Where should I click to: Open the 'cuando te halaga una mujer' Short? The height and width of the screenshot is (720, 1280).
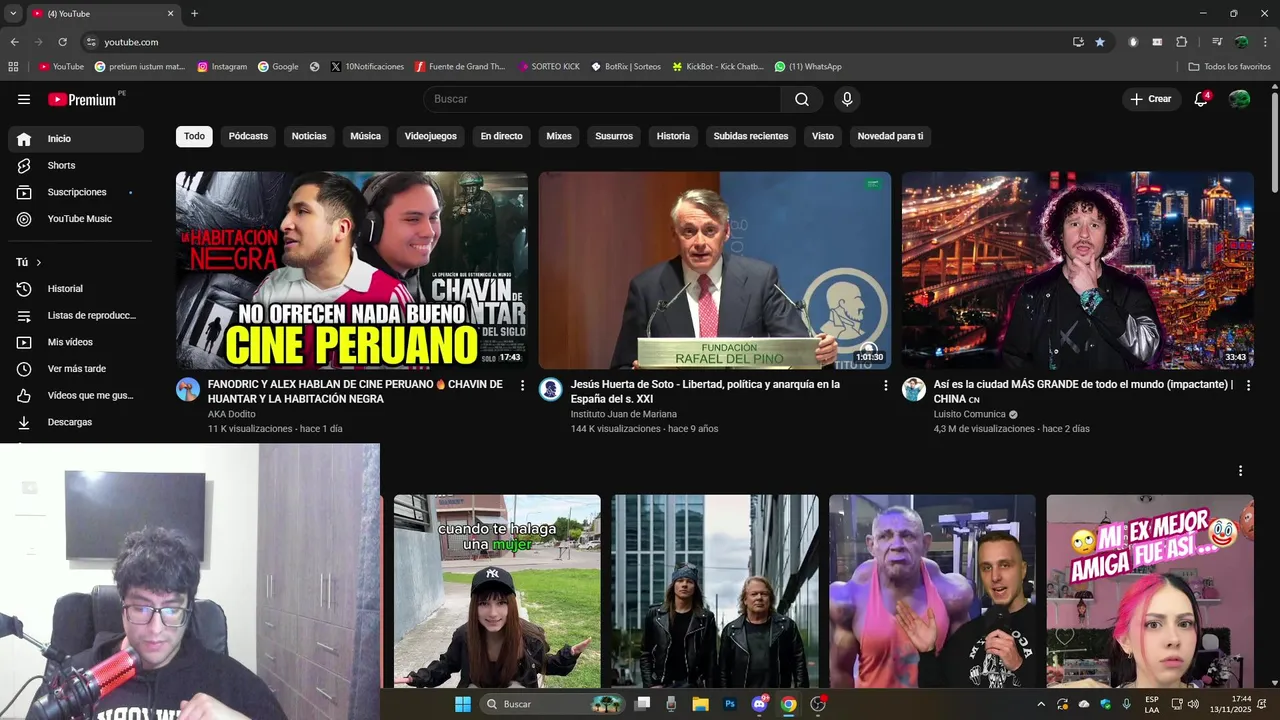pos(497,591)
